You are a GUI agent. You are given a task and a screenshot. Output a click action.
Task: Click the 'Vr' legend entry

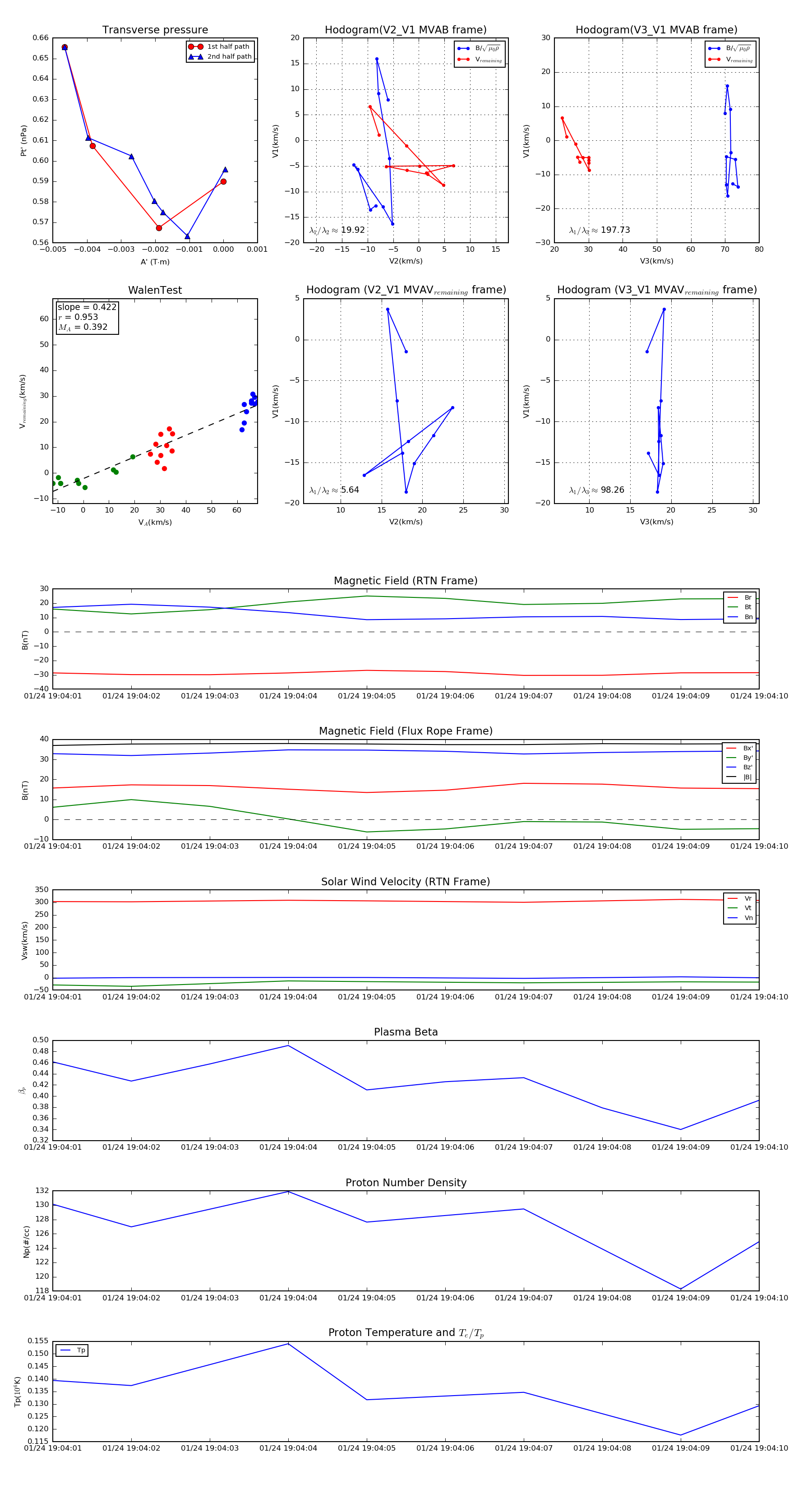pyautogui.click(x=740, y=899)
